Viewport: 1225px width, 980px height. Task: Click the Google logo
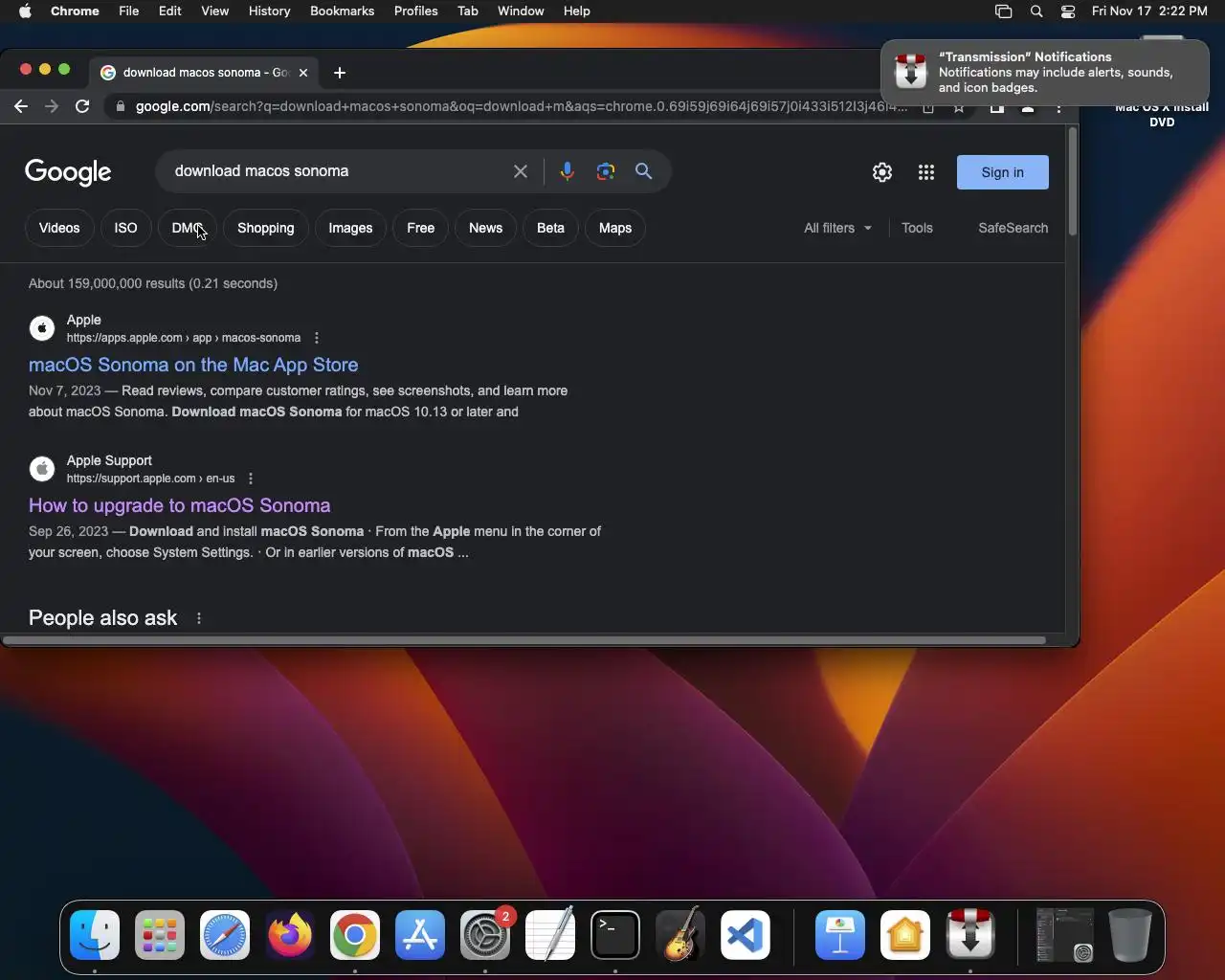click(x=68, y=172)
